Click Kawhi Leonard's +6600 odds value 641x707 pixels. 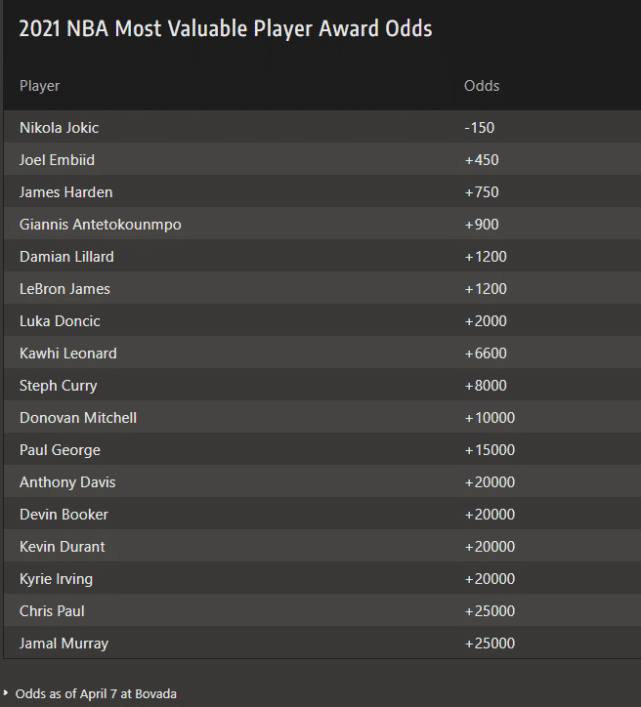point(485,353)
